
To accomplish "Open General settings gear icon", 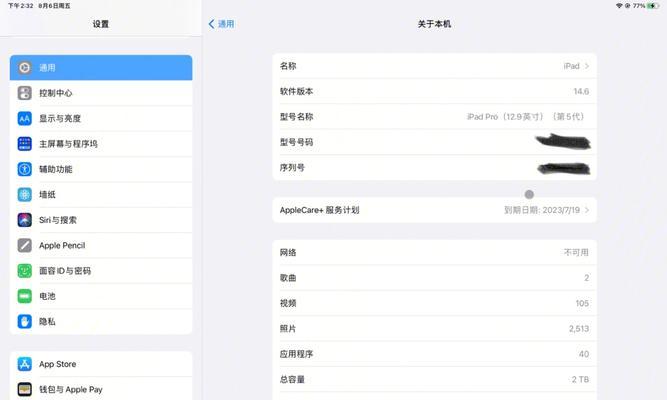I will [x=25, y=67].
